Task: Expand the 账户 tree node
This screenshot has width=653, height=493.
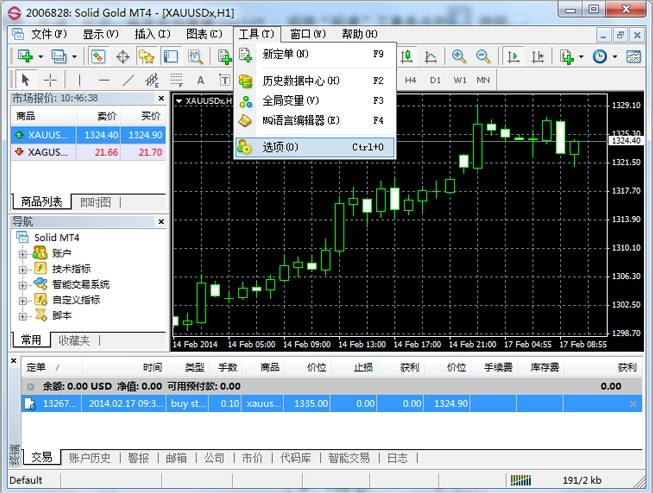Action: (23, 254)
